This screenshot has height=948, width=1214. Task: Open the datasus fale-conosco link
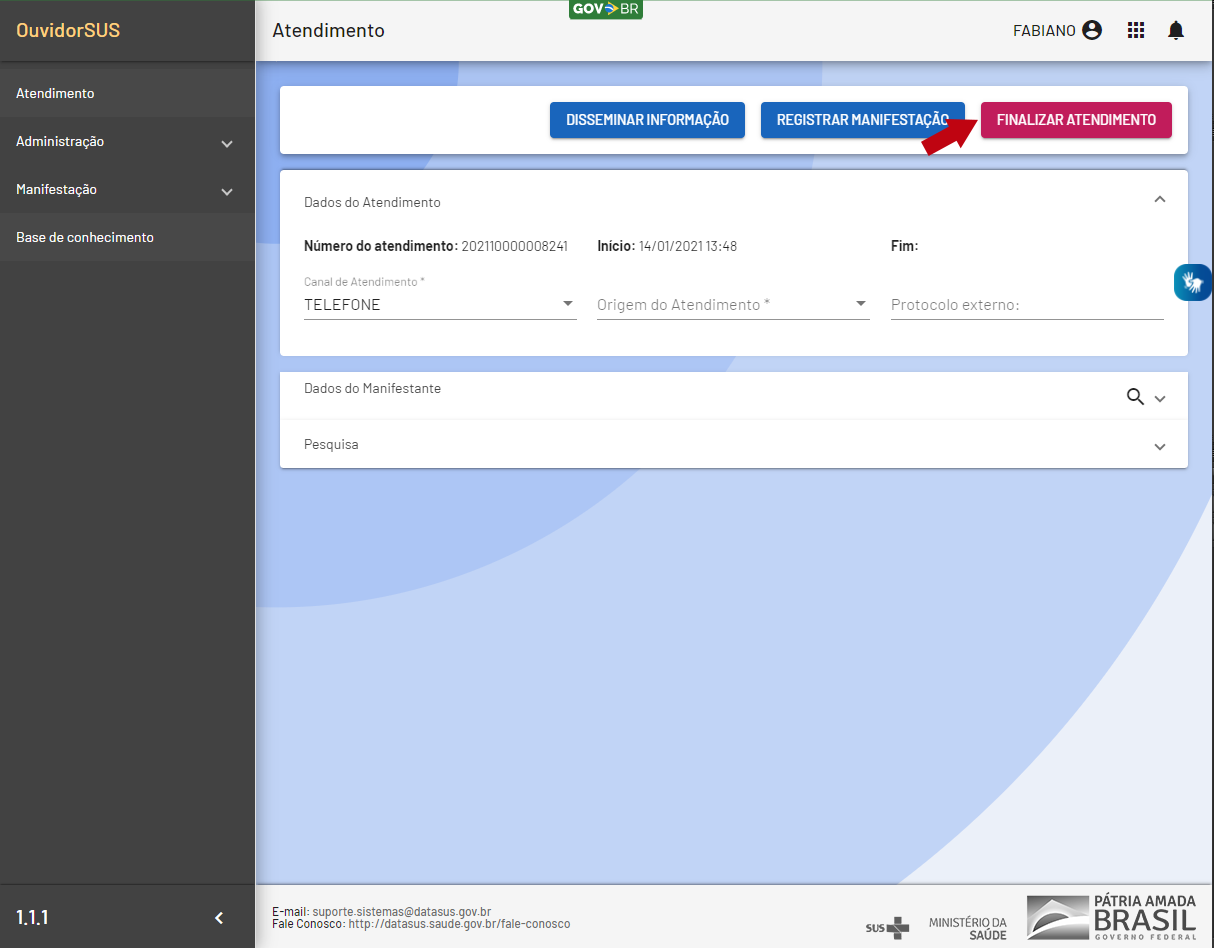click(459, 924)
